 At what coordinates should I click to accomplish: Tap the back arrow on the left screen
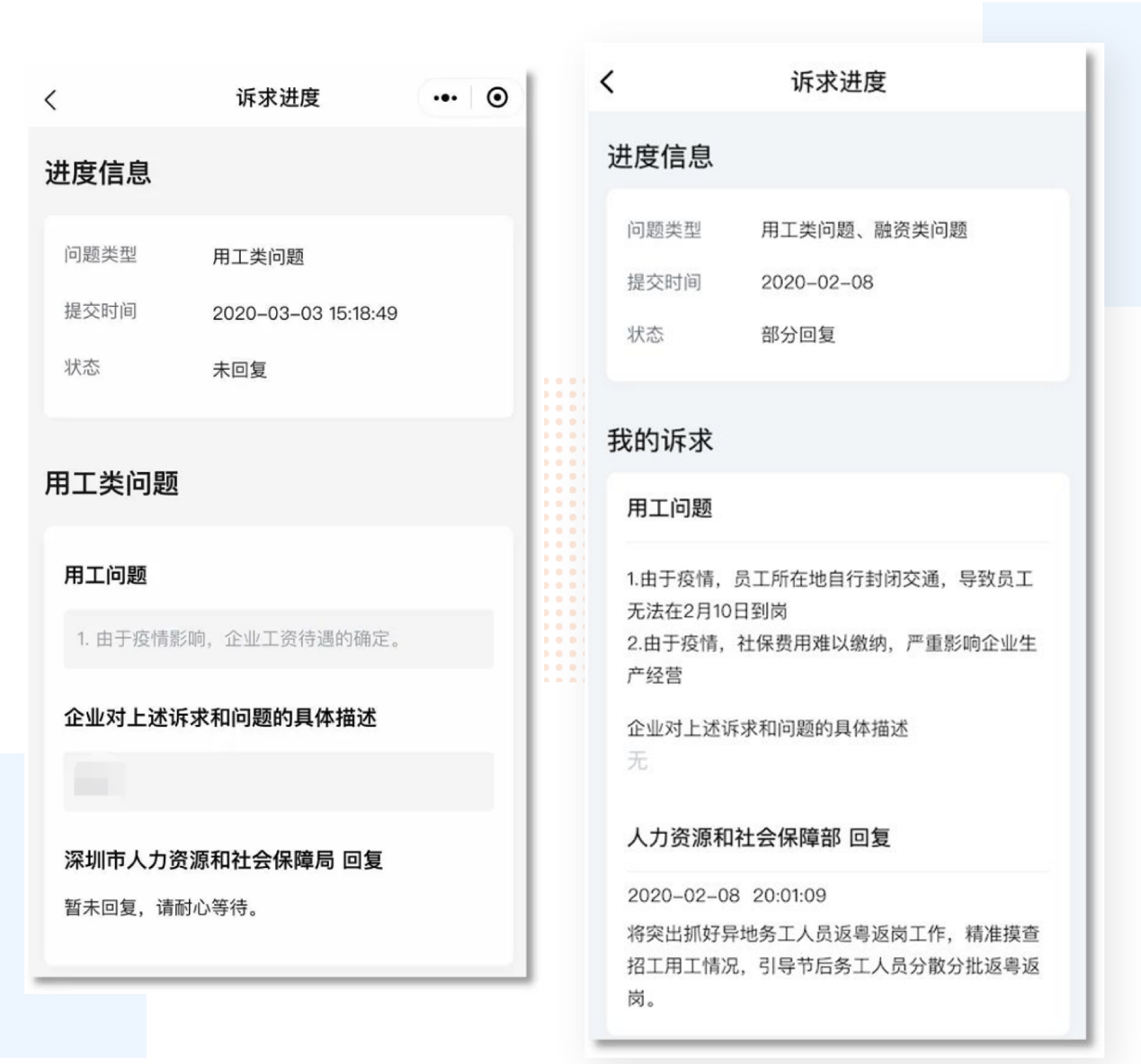tap(51, 100)
